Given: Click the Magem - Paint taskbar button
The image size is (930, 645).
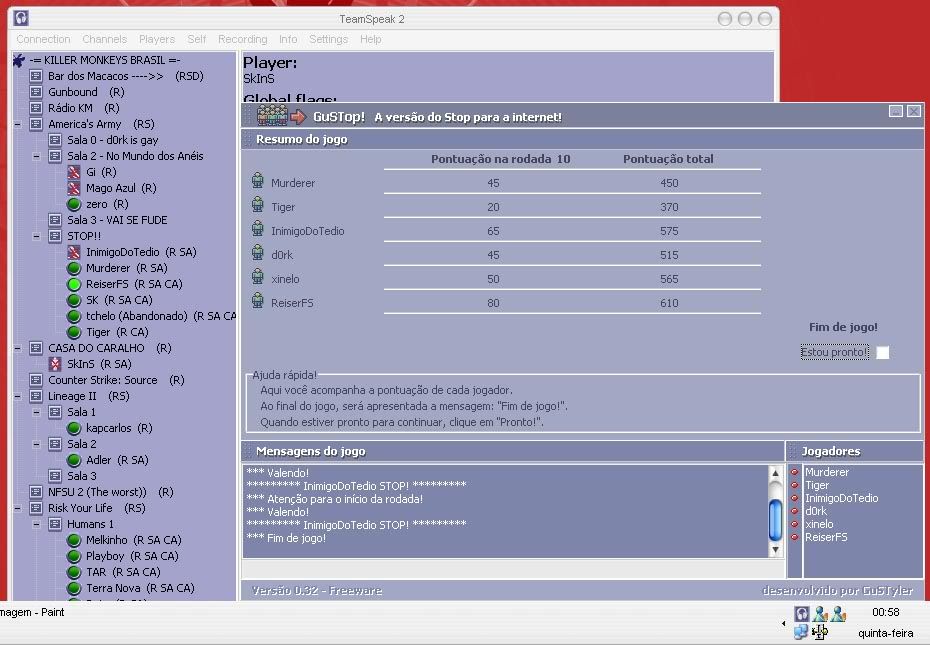Looking at the screenshot, I should point(32,612).
